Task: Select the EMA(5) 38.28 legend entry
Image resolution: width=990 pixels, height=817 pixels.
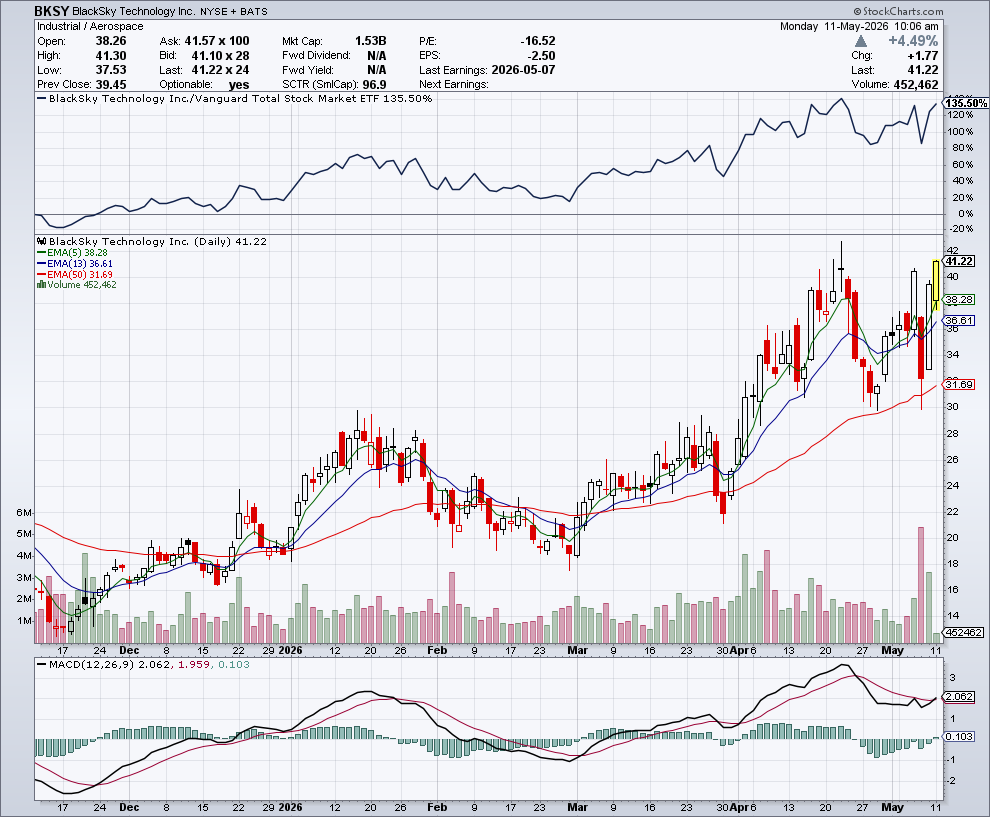Action: pos(72,253)
